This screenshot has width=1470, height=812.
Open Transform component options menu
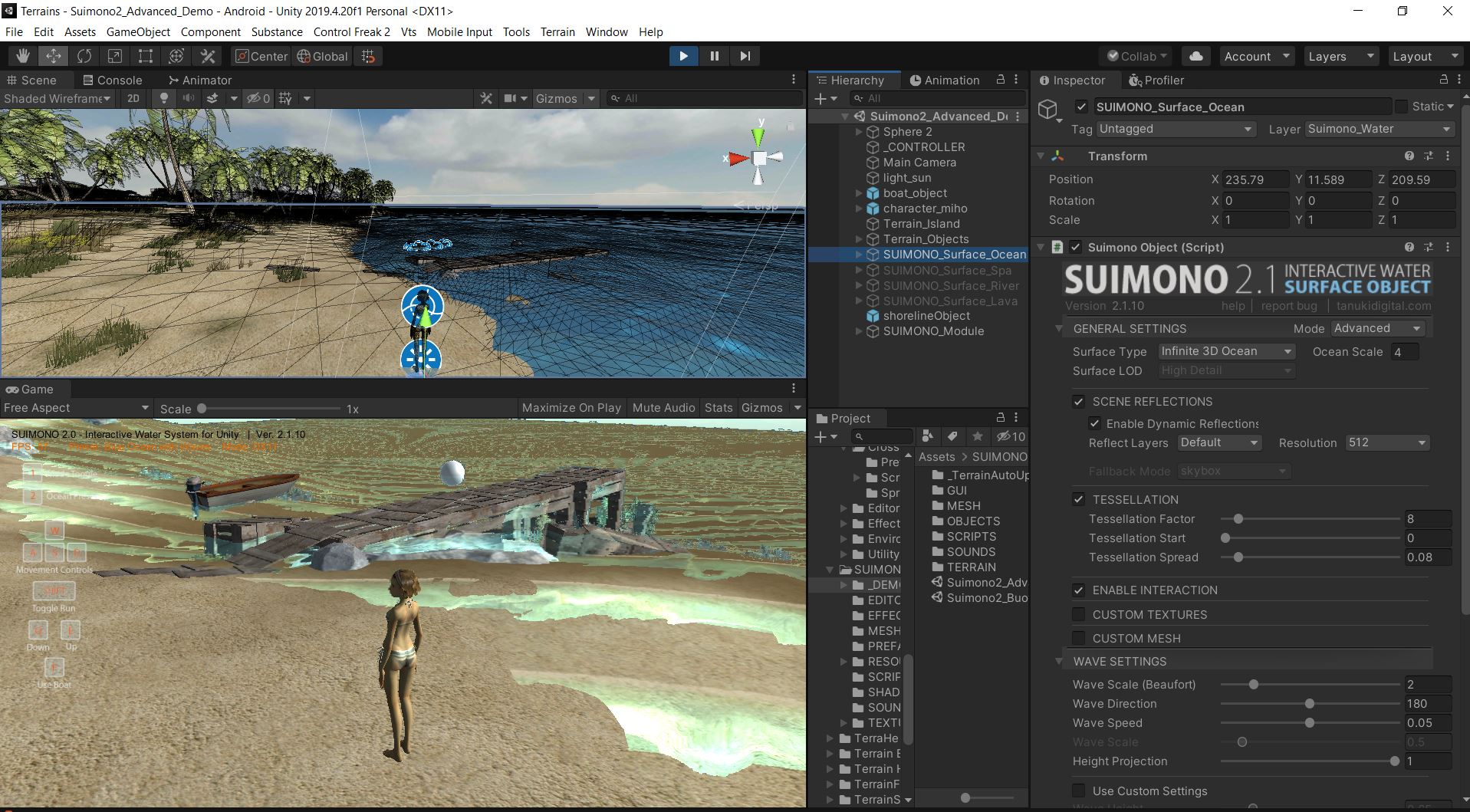[x=1448, y=156]
